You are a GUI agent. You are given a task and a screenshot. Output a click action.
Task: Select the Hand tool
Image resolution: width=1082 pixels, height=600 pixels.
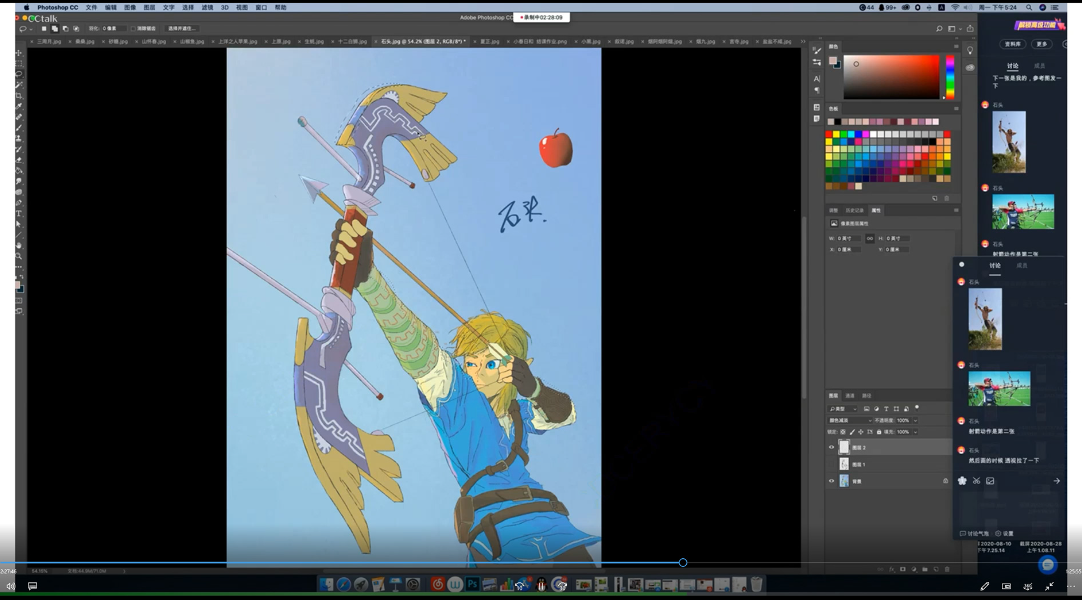click(x=19, y=246)
